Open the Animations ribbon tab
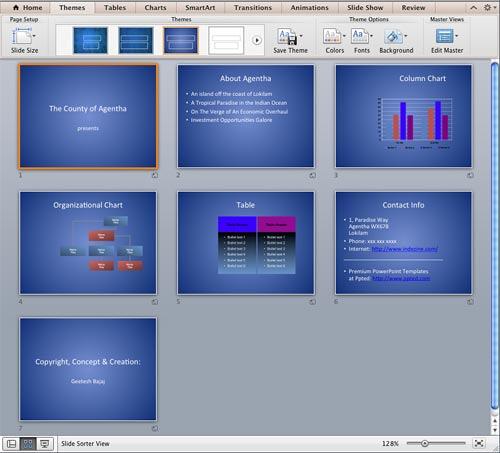This screenshot has height=453, width=500. 309,7
